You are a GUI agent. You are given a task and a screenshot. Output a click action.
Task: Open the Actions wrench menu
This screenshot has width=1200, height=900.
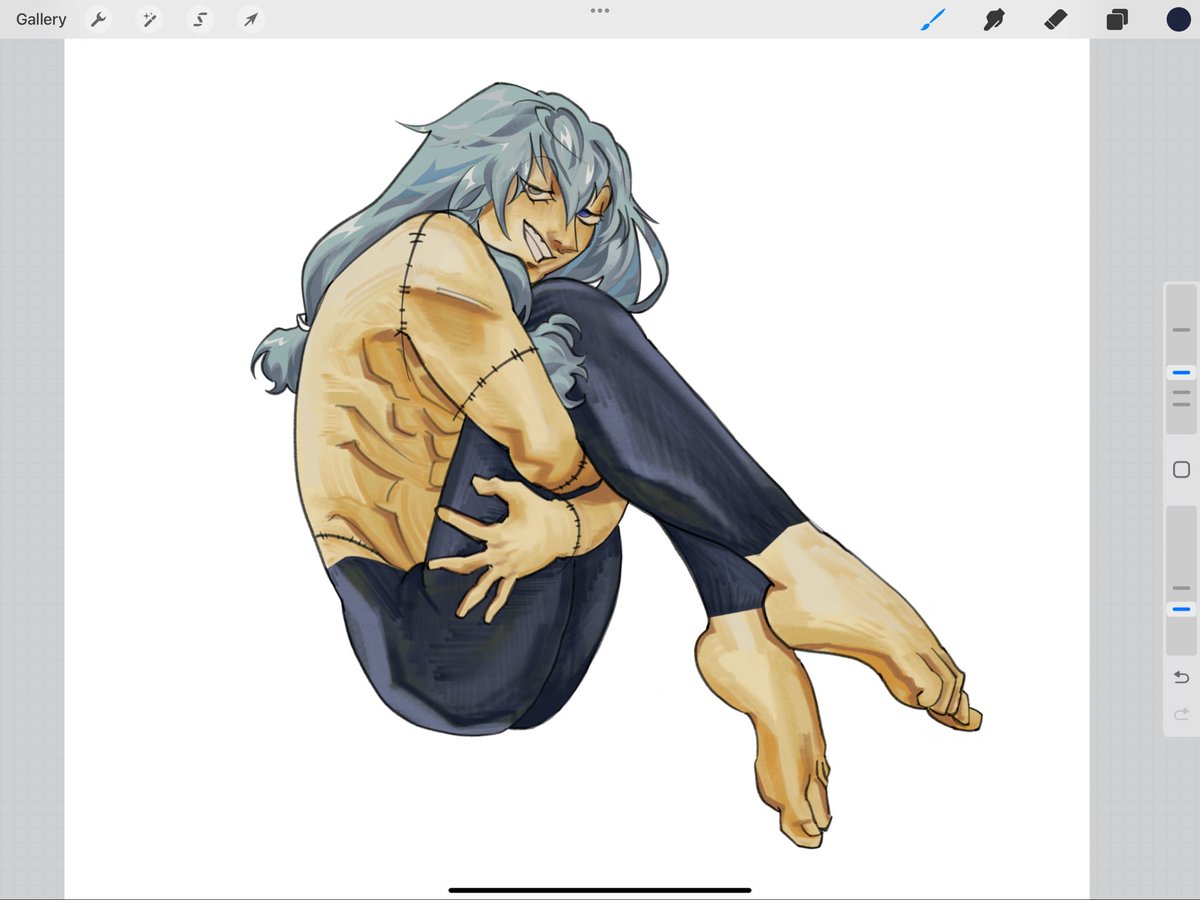tap(98, 19)
